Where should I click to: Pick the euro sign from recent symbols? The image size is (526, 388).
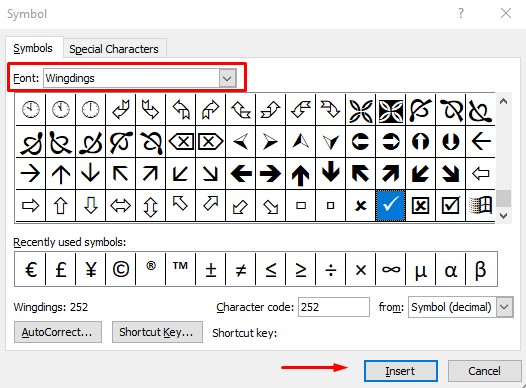pyautogui.click(x=30, y=269)
